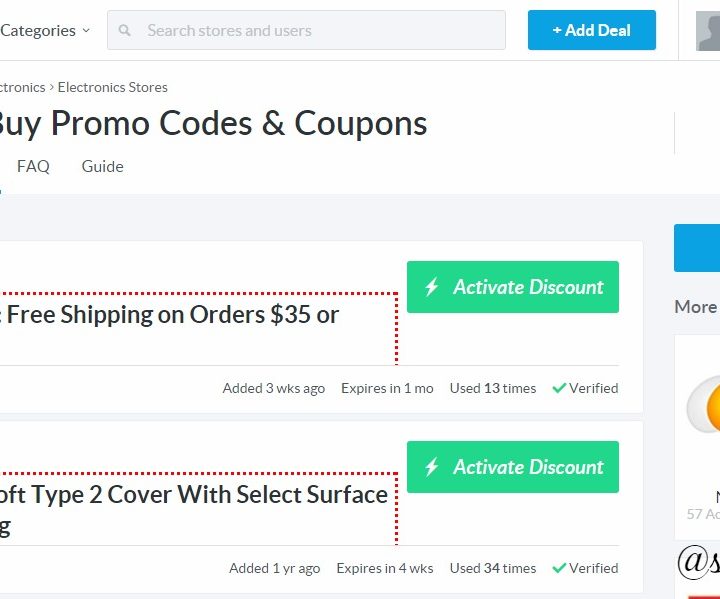Open the Electronics Stores breadcrumb link
This screenshot has height=599, width=720.
tap(112, 87)
